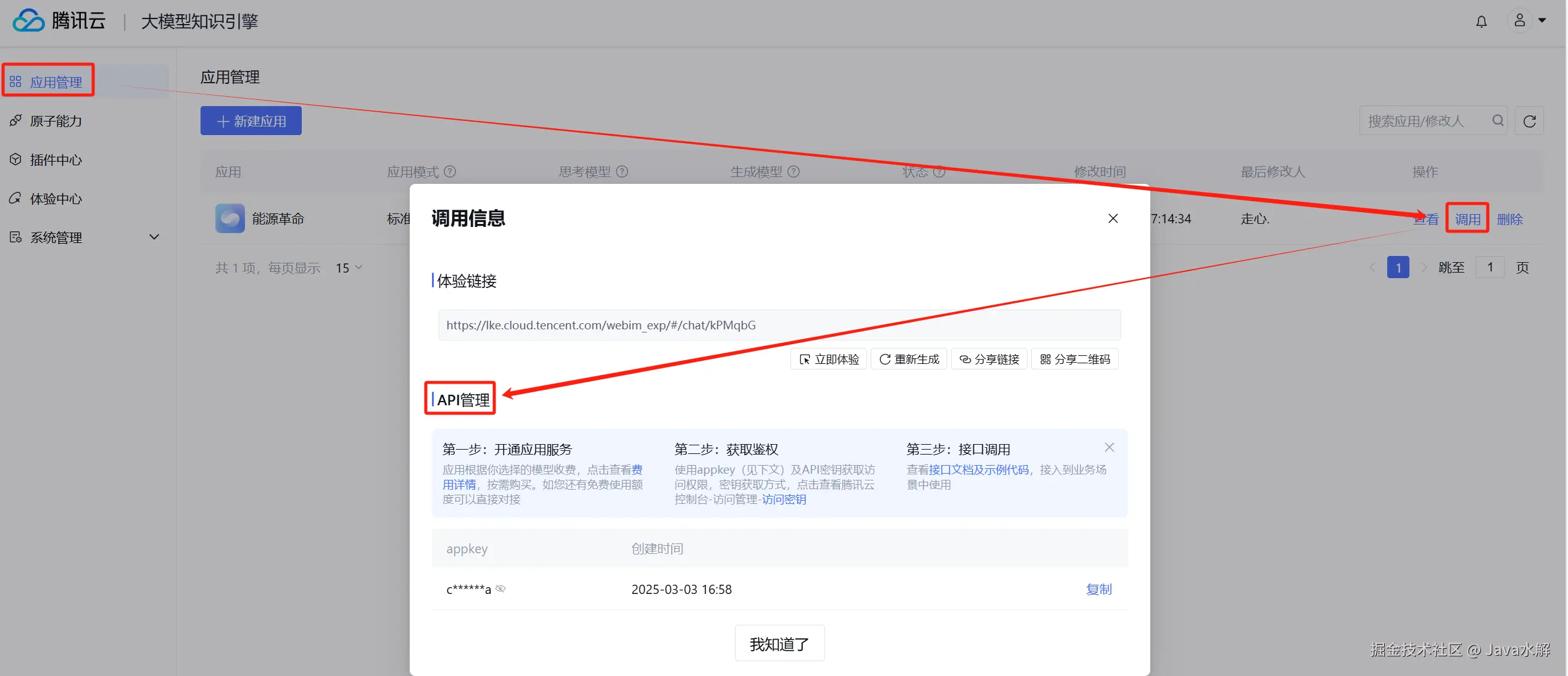Click the 分享二维码 button

coord(1074,359)
